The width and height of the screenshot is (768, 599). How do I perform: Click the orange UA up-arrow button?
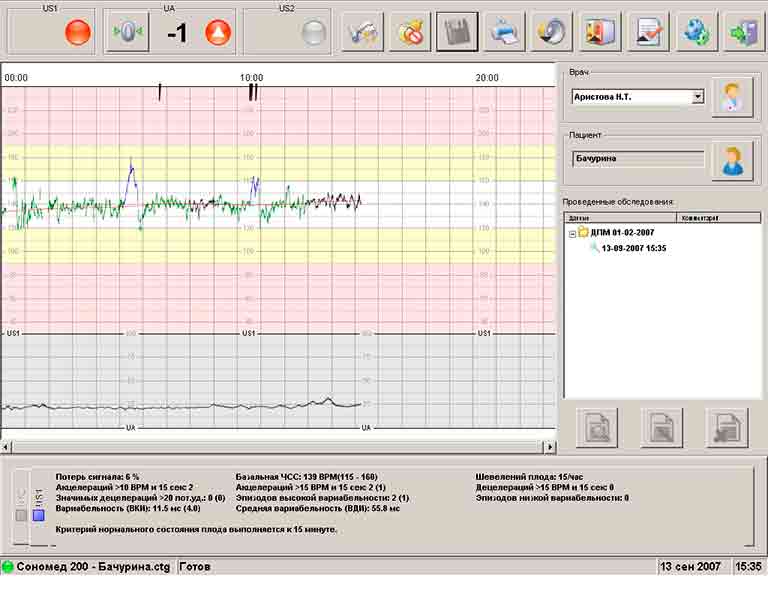coord(217,33)
